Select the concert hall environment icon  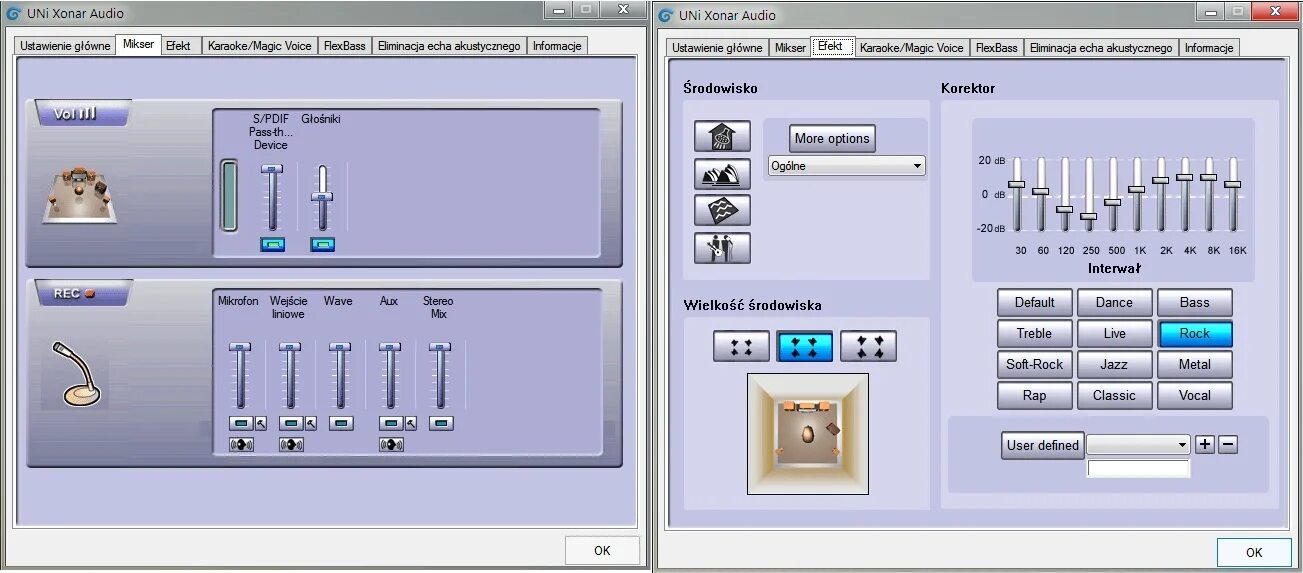[x=722, y=174]
